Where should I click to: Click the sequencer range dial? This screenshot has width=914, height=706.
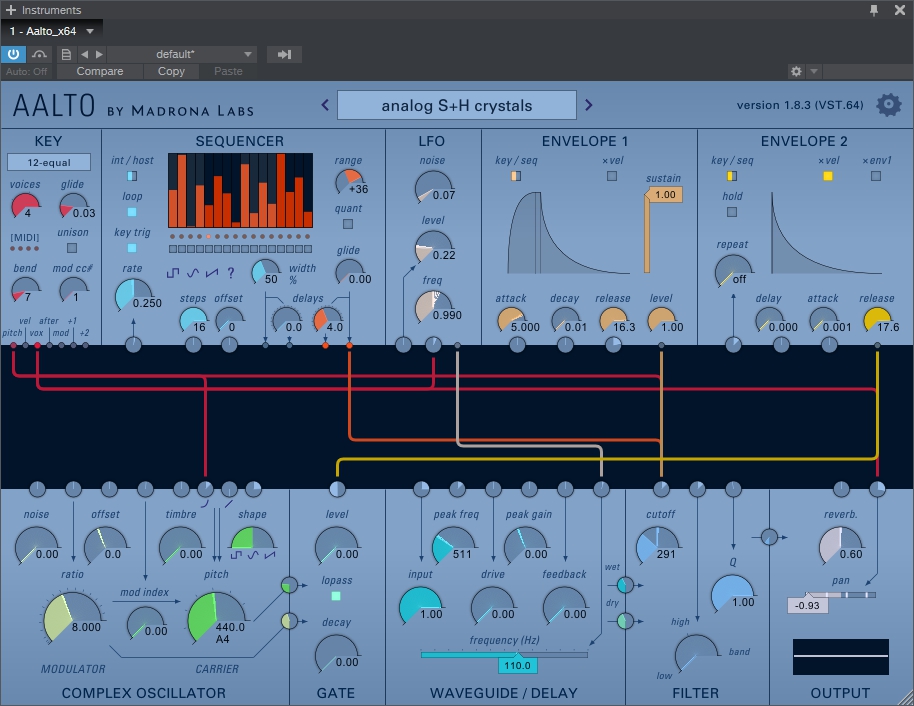pyautogui.click(x=349, y=182)
